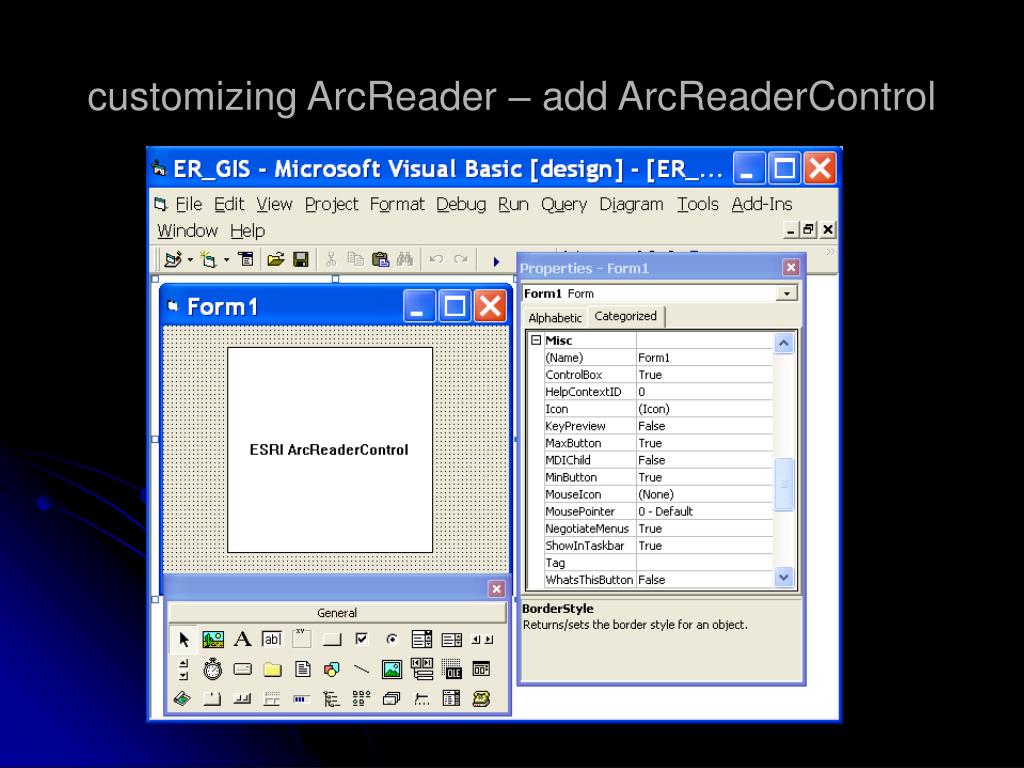Image resolution: width=1024 pixels, height=768 pixels.
Task: Click Properties scrollbar down arrow
Action: pos(784,577)
